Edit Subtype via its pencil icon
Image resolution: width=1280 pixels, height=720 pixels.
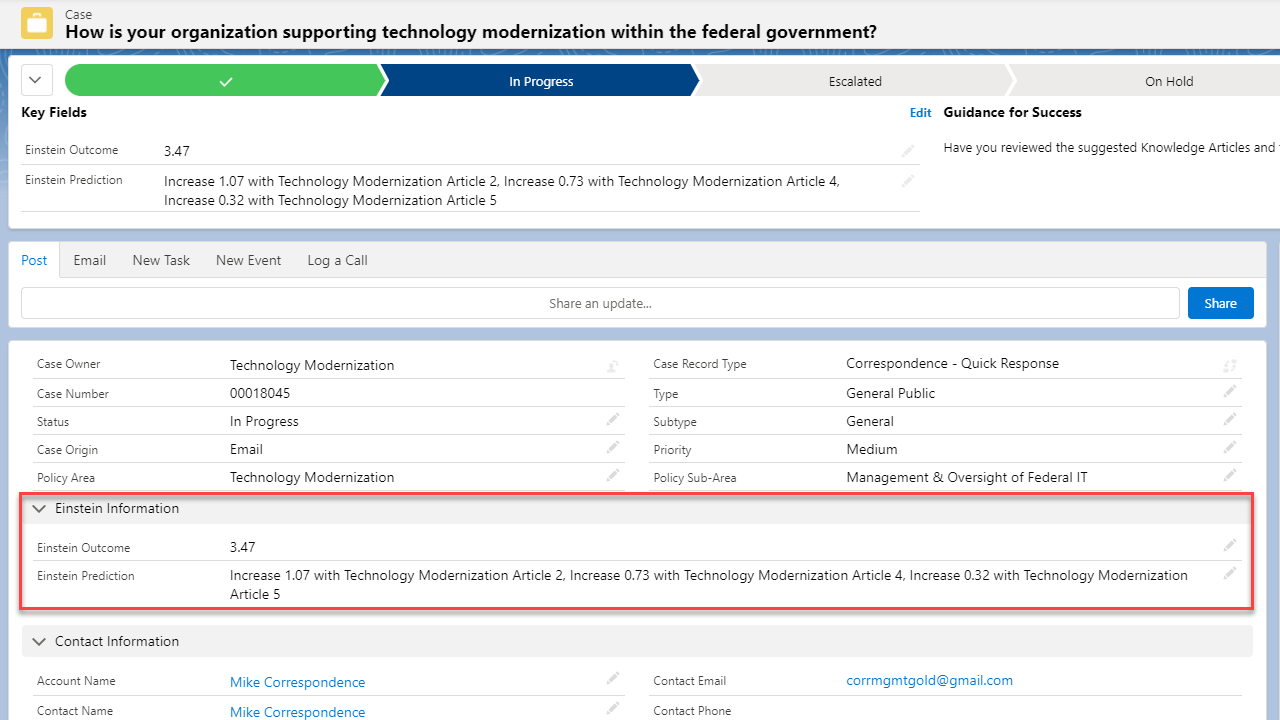[x=1230, y=419]
